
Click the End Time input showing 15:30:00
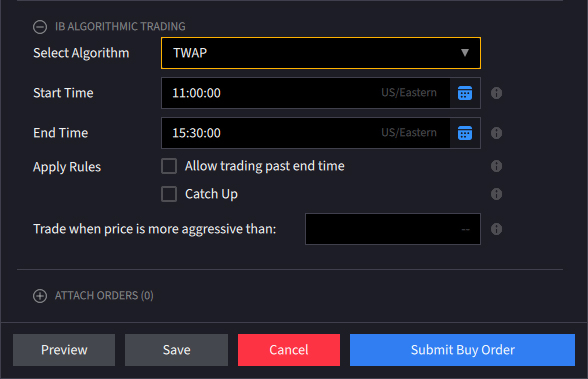point(306,133)
